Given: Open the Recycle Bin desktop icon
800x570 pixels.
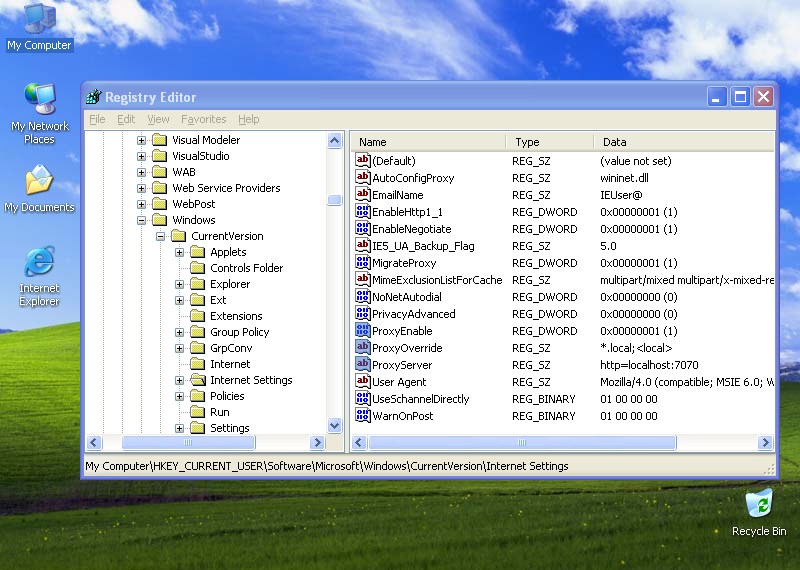Looking at the screenshot, I should click(759, 513).
